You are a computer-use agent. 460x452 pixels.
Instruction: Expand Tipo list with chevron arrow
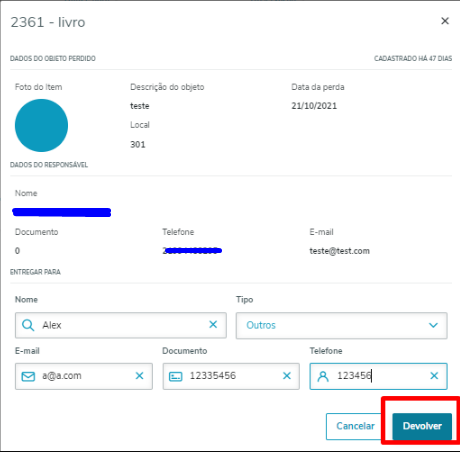click(x=433, y=325)
